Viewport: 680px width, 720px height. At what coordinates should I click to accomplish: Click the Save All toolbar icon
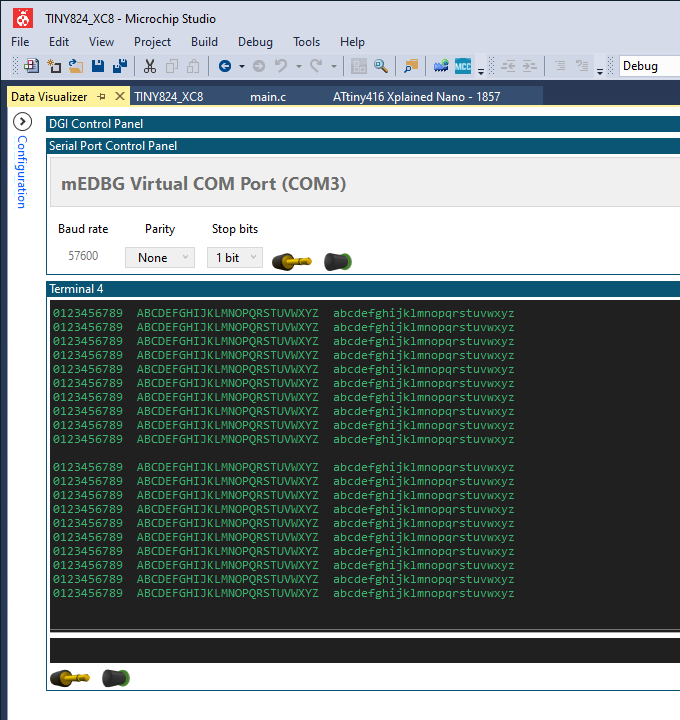coord(120,66)
